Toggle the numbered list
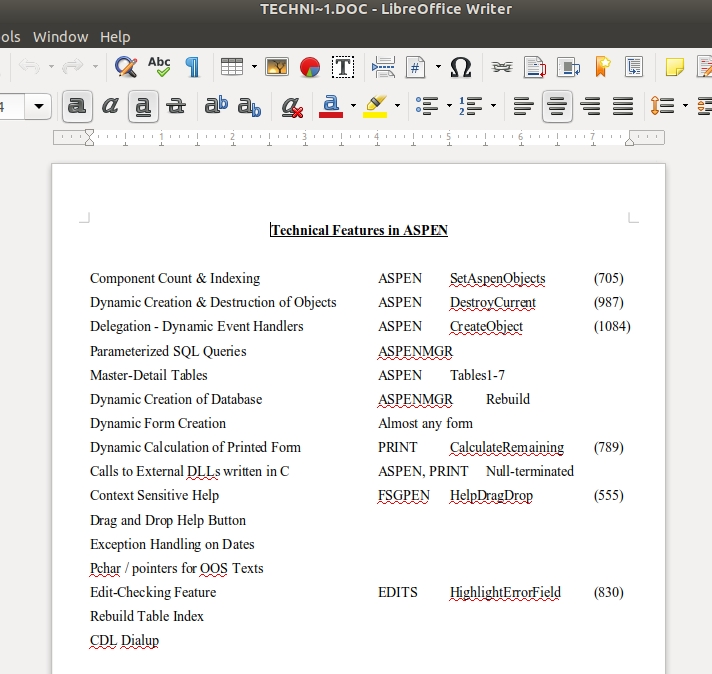 [x=470, y=106]
